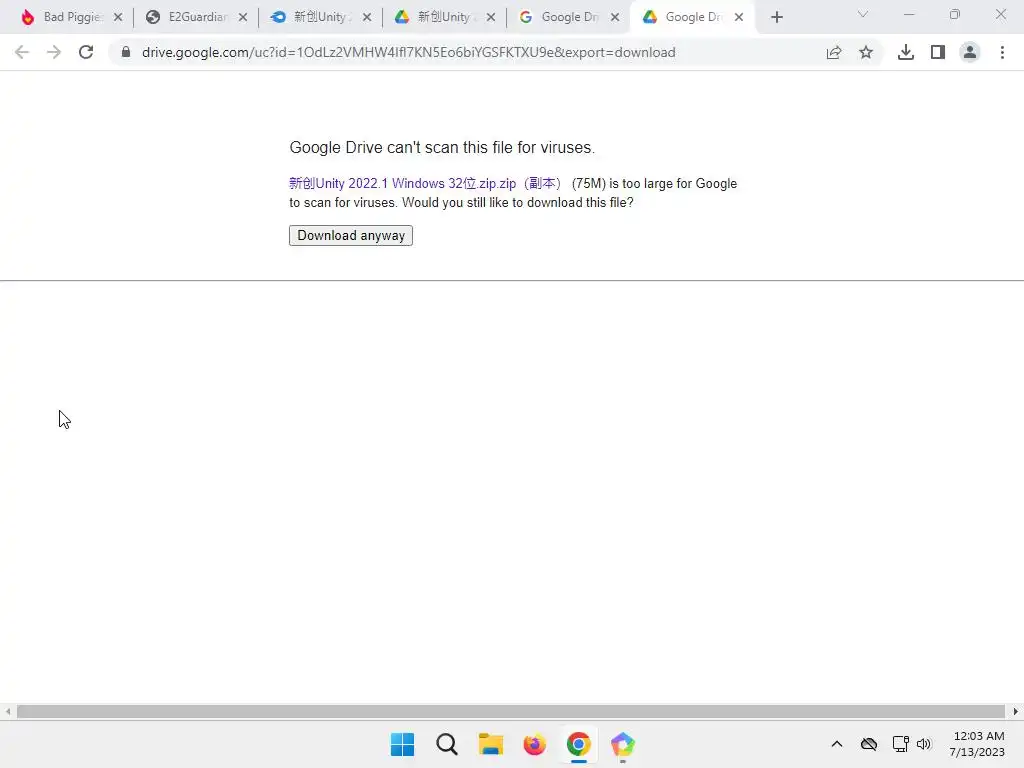Go forward to the next page
Image resolution: width=1024 pixels, height=768 pixels.
coord(54,52)
